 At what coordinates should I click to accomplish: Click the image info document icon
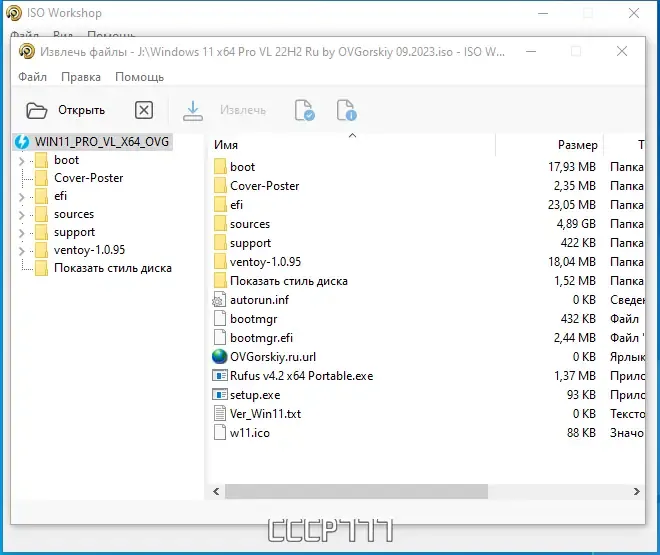click(346, 110)
